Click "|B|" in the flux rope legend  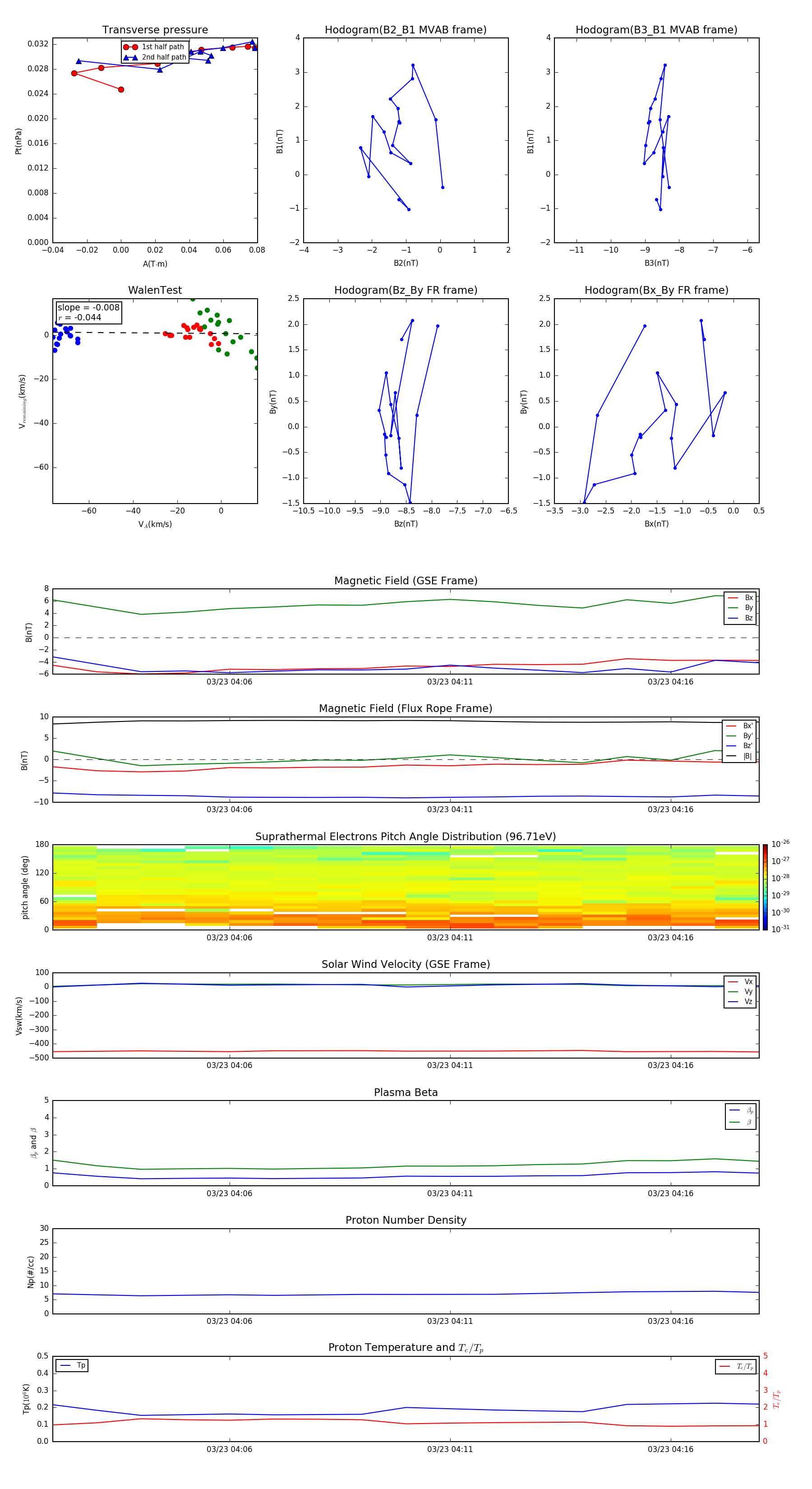(740, 756)
